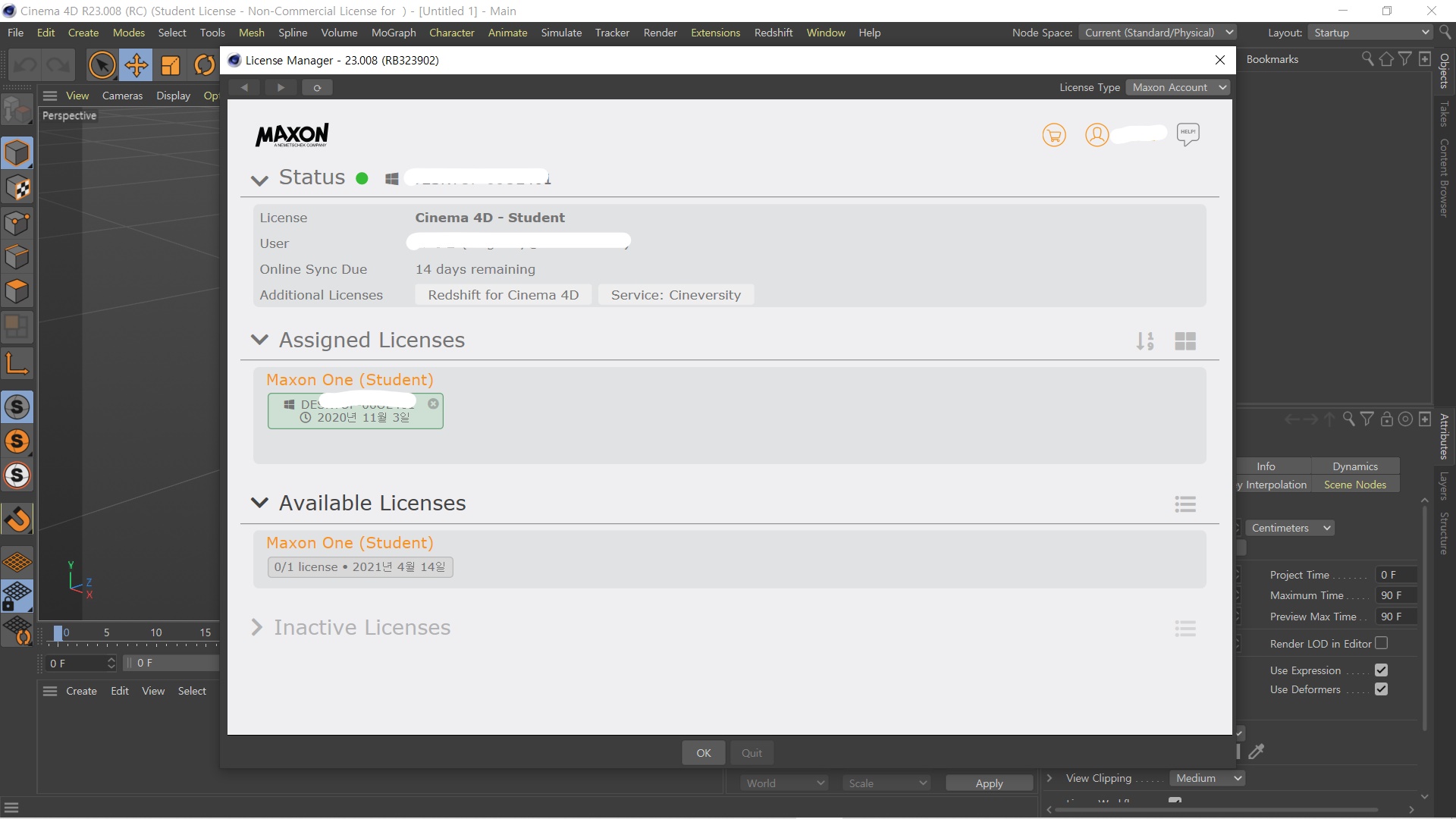Click the Quit button
This screenshot has height=819, width=1456.
pos(752,753)
